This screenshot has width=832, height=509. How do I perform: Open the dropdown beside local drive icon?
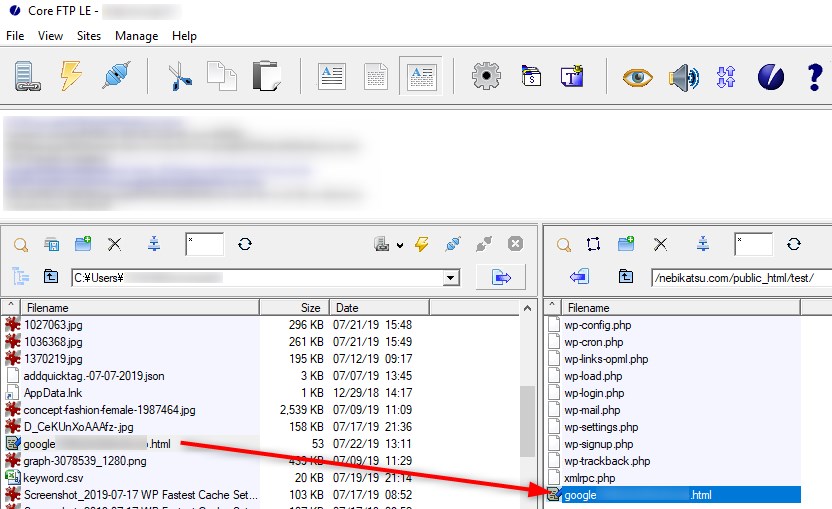point(399,245)
